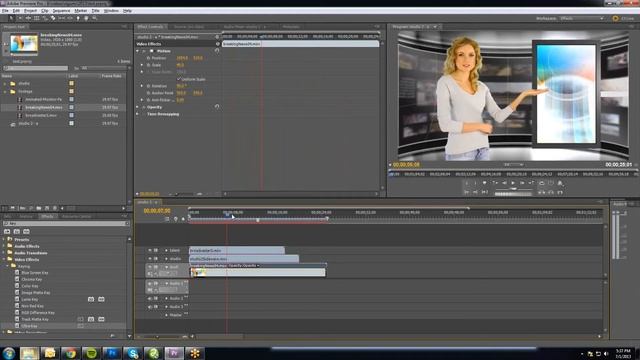This screenshot has height=360, width=640.
Task: Toggle animation stopwatch for Anchor Point
Action: (x=149, y=93)
